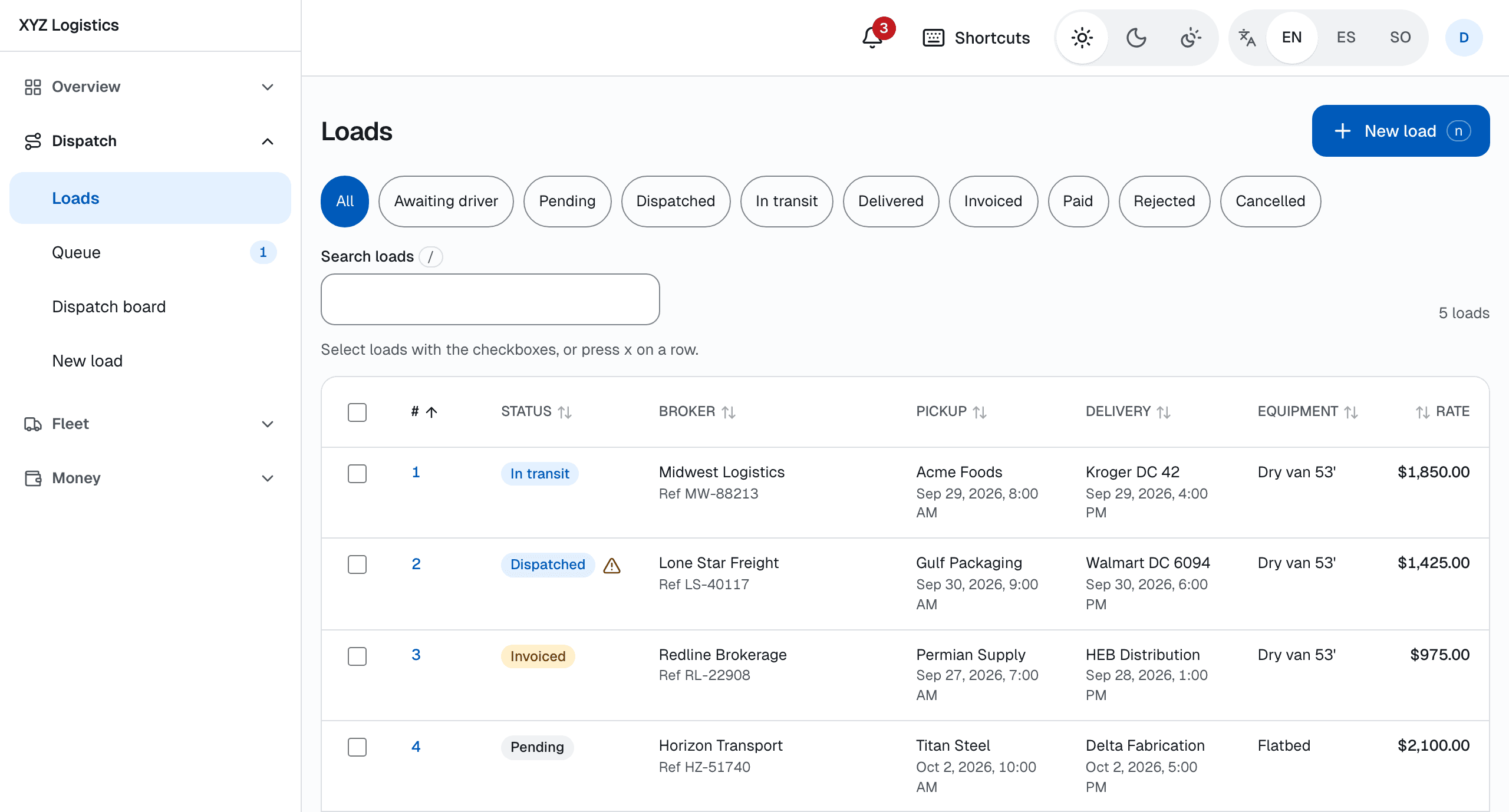The height and width of the screenshot is (812, 1509).
Task: Open Dispatch board in the sidebar
Action: (x=150, y=306)
